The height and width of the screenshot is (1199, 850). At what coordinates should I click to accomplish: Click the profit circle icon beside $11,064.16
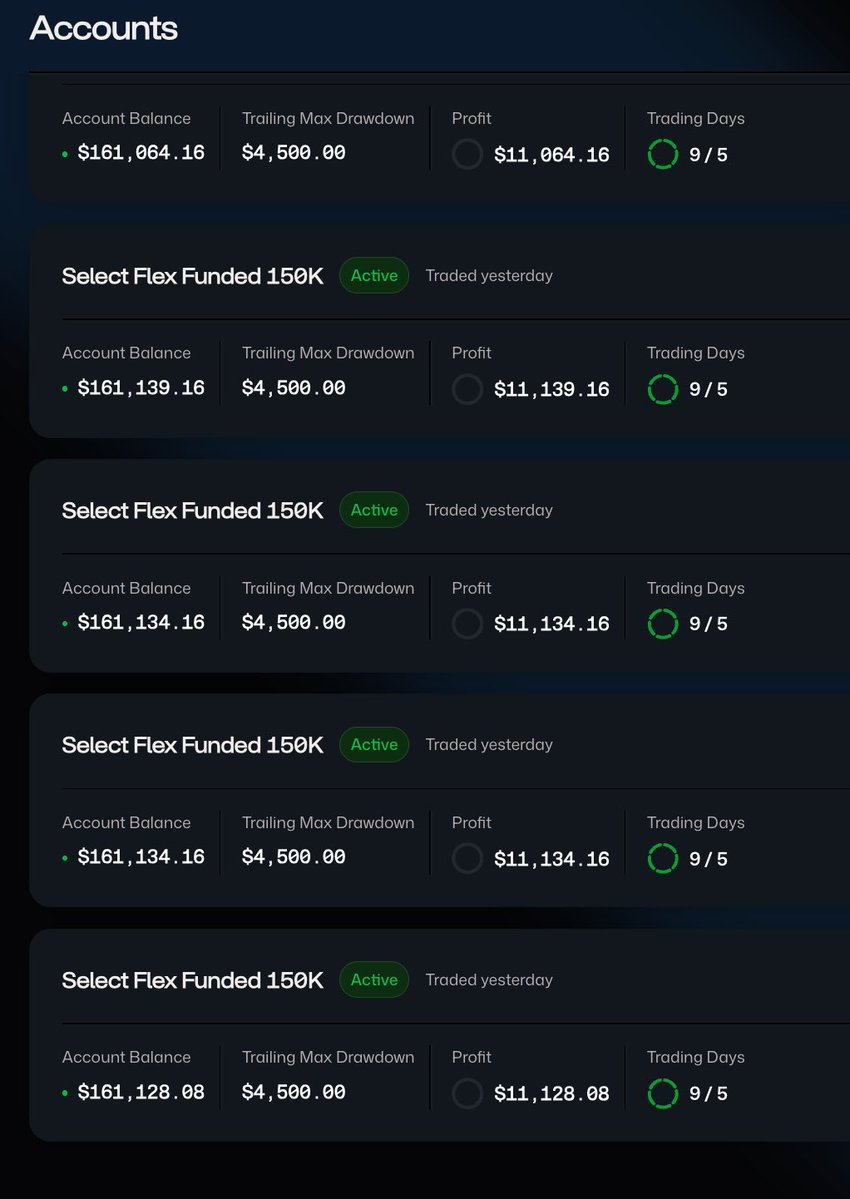467,154
